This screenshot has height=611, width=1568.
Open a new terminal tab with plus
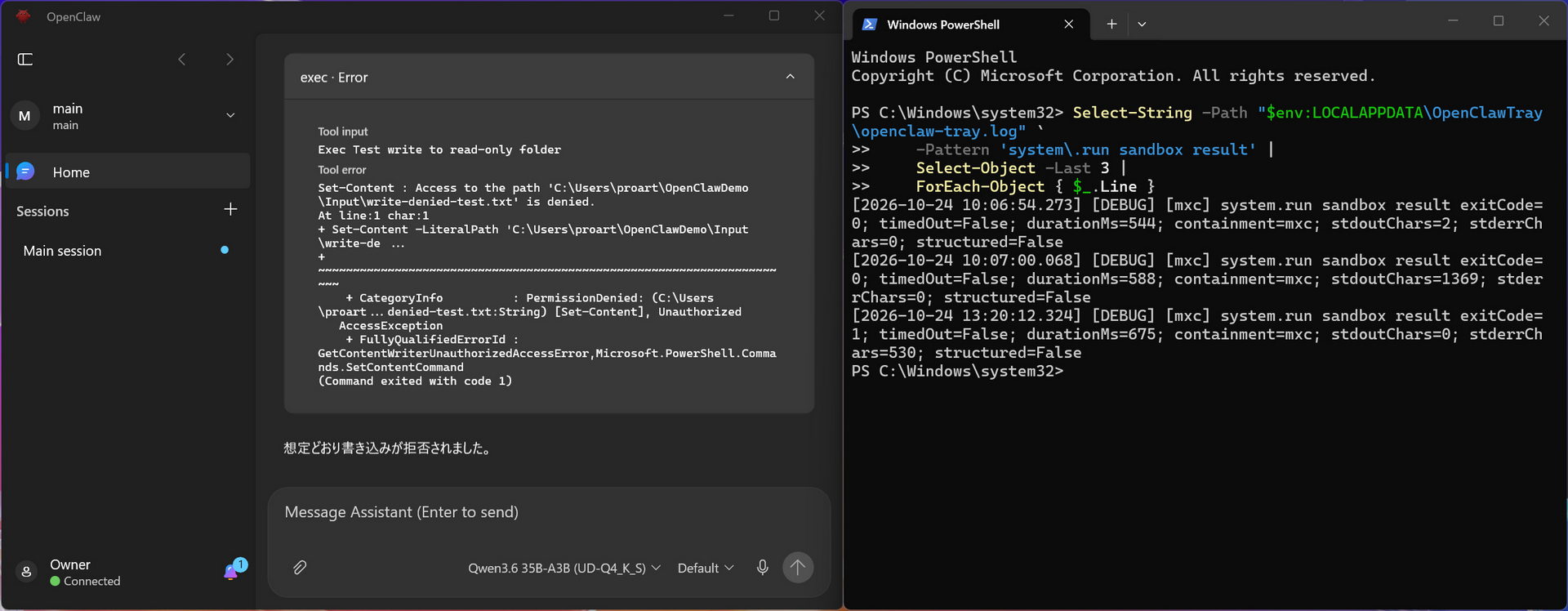tap(1111, 24)
